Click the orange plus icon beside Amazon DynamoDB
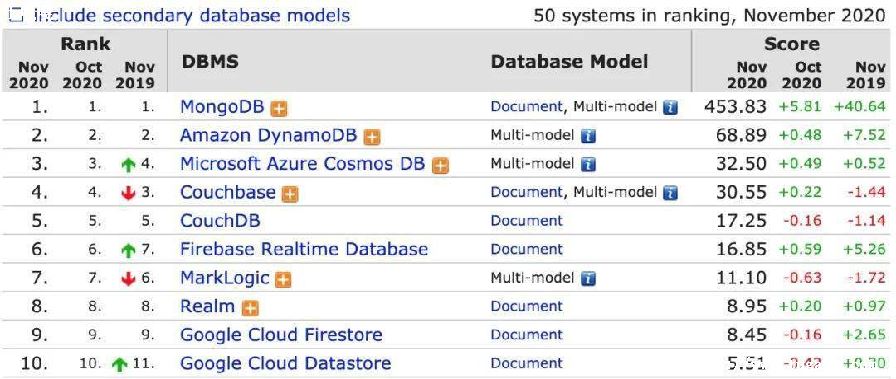Viewport: 896px width, 379px height. point(372,137)
